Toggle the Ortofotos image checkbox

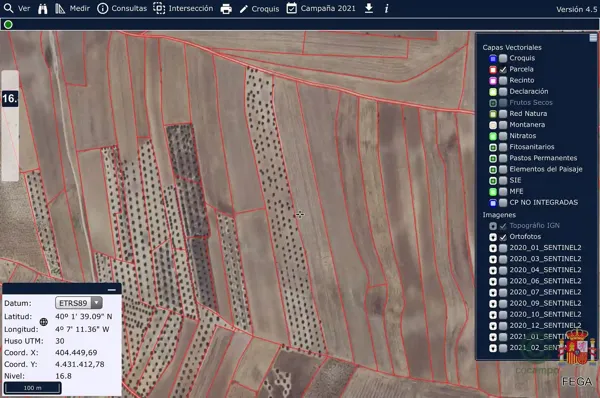503,237
